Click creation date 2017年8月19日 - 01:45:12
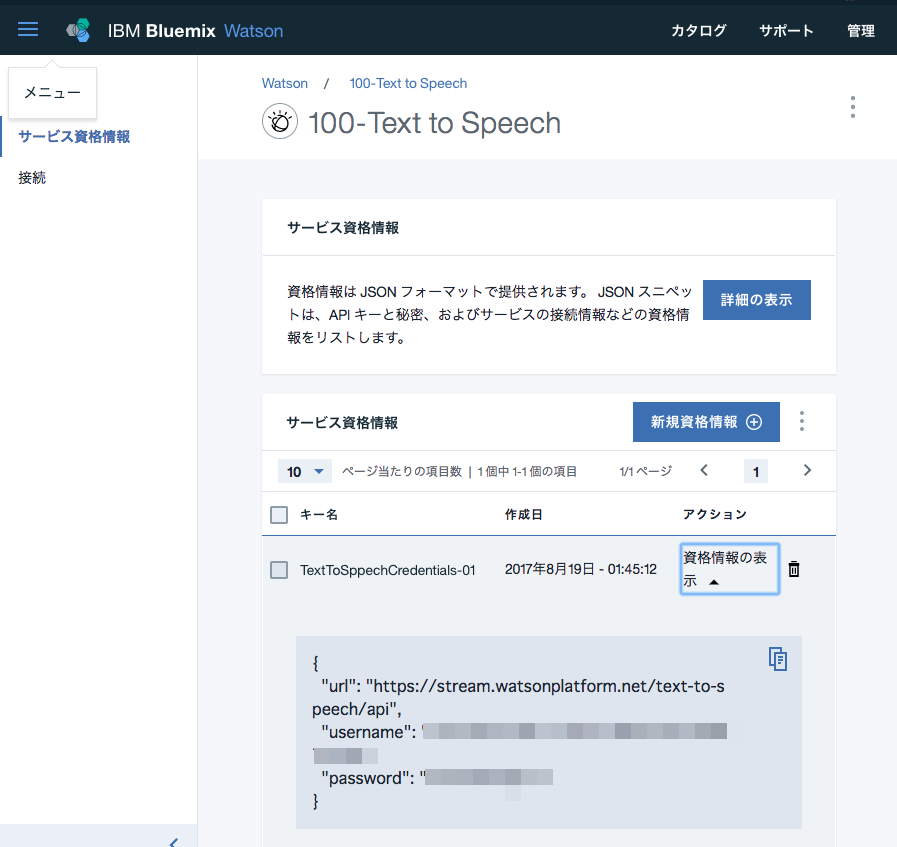The height and width of the screenshot is (847, 897). 581,569
